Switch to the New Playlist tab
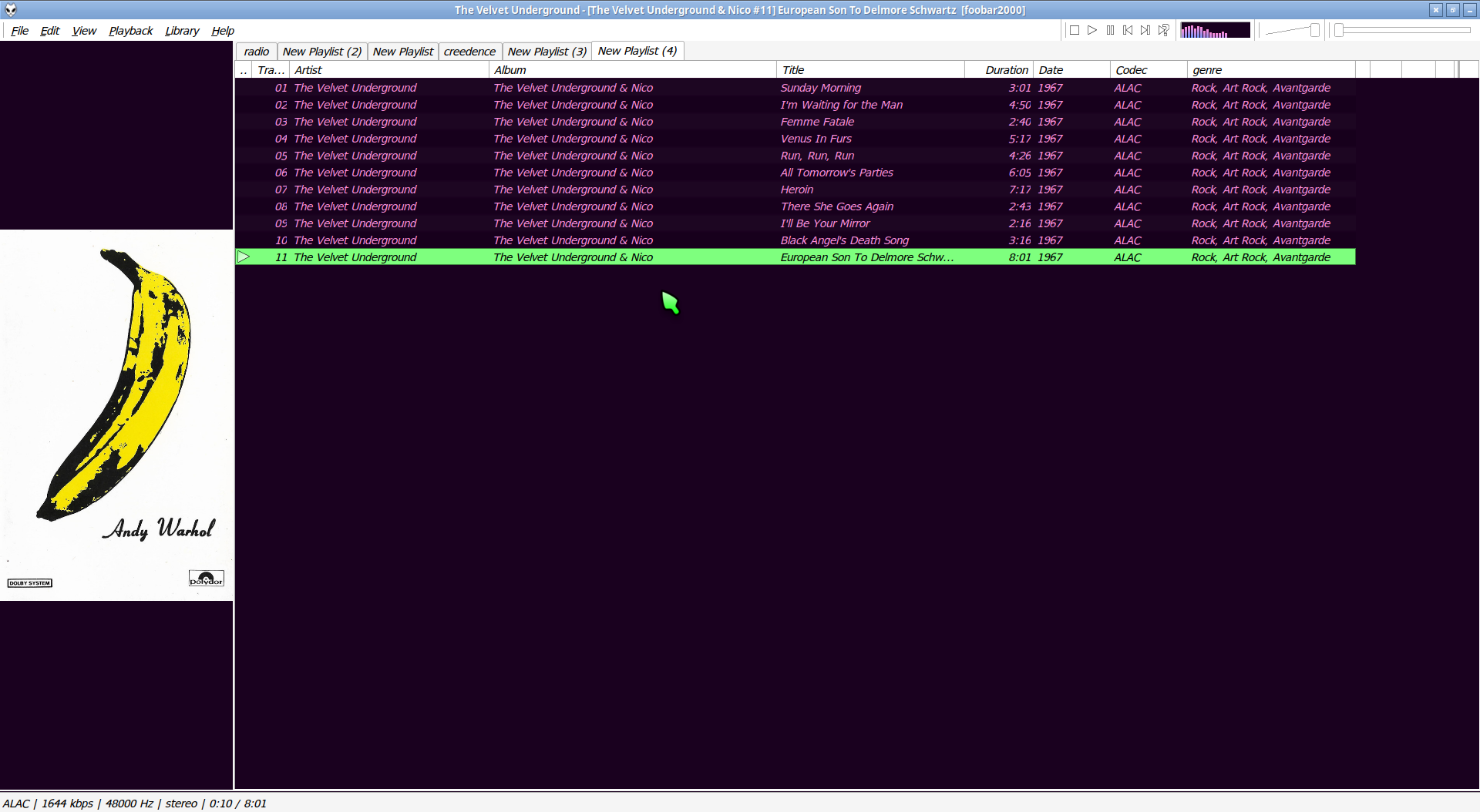Screen dimensions: 1480x812 coord(403,52)
